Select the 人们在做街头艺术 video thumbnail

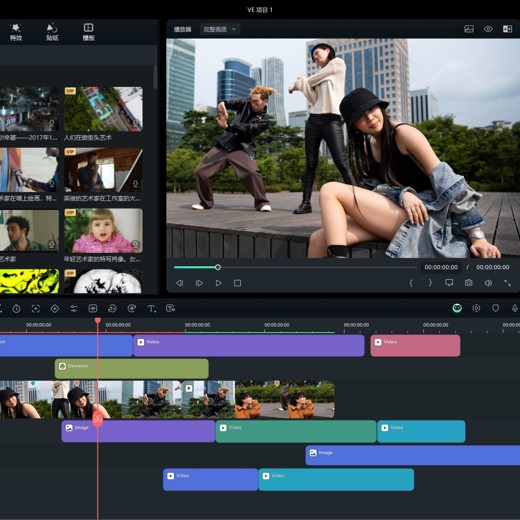tap(103, 109)
